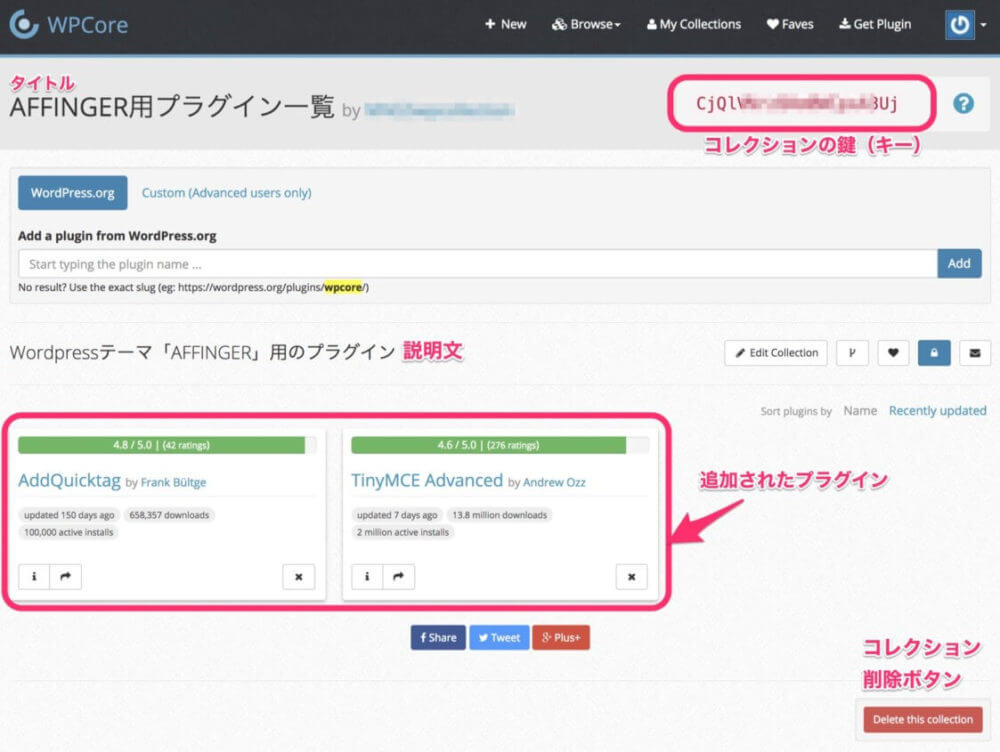This screenshot has height=752, width=1000.
Task: Click the Edit Collection button
Action: coord(776,353)
